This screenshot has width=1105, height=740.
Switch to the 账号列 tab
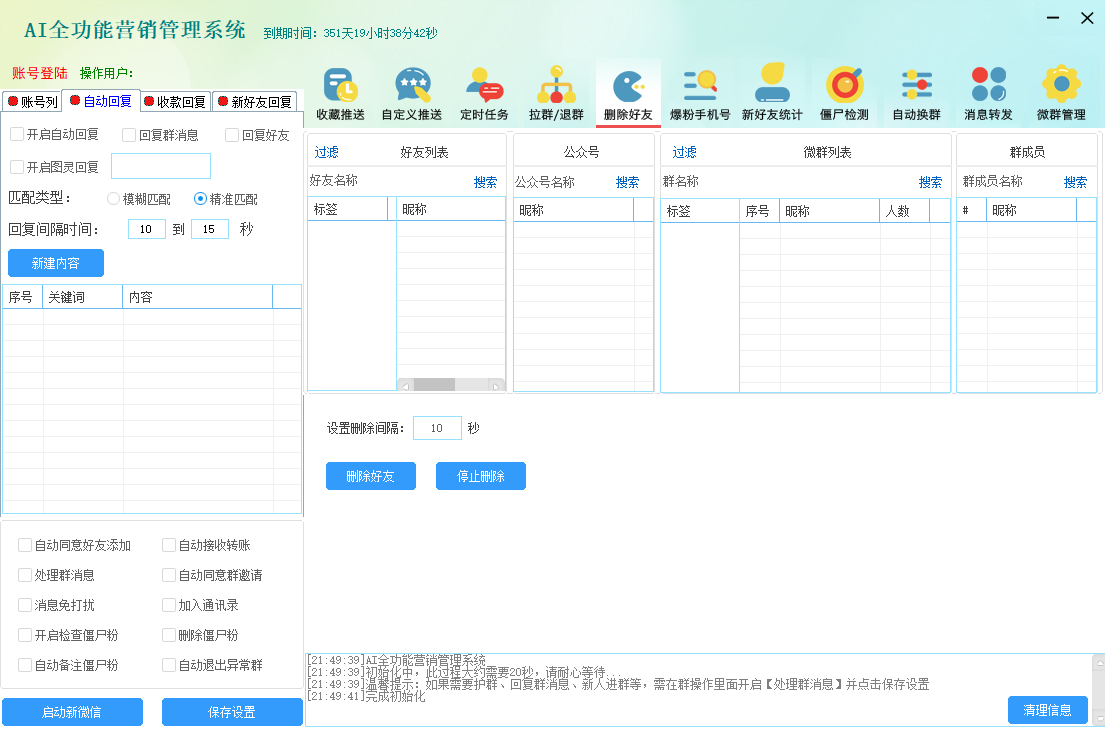(x=32, y=101)
